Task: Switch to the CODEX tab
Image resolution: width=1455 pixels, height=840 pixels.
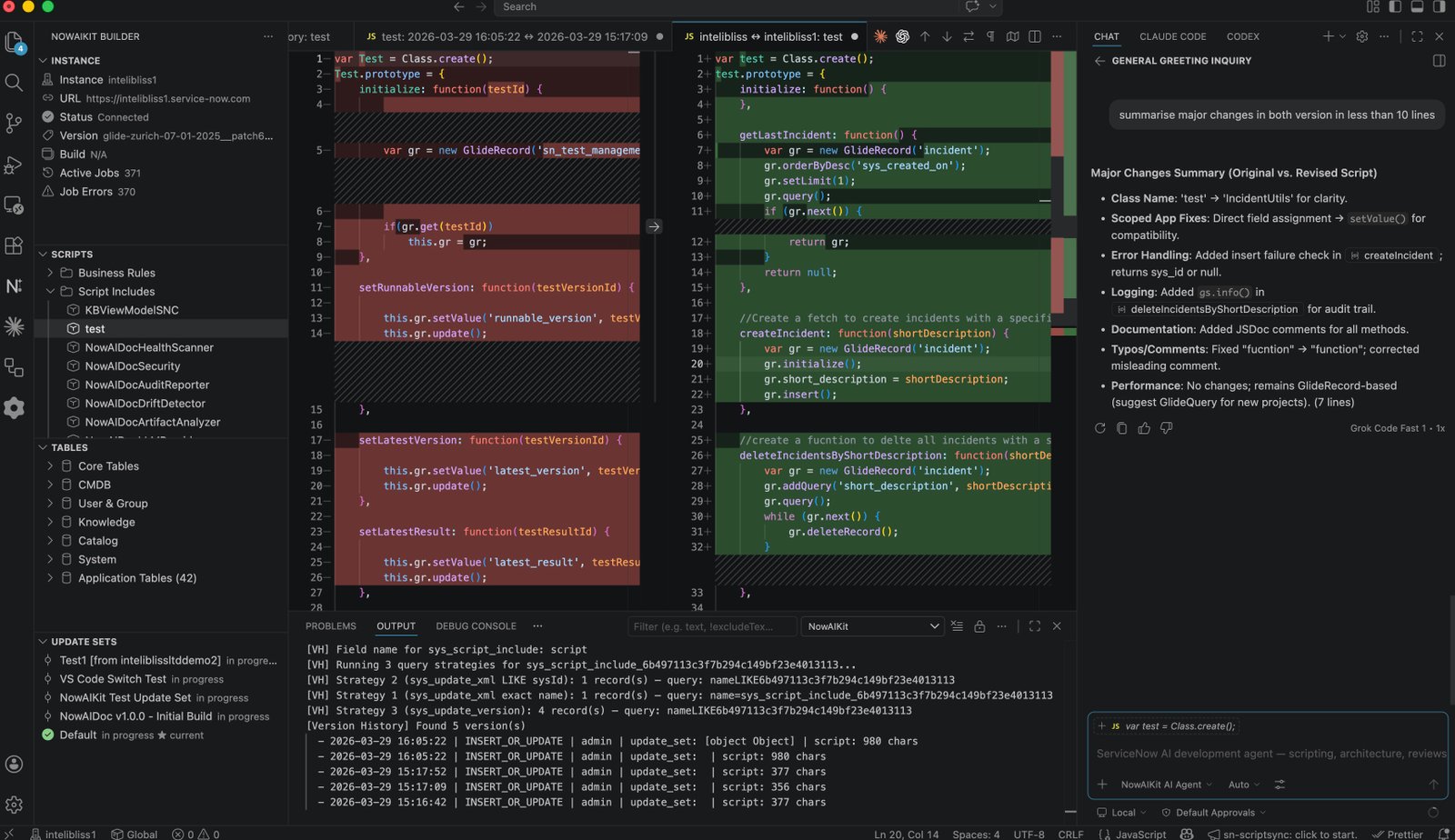Action: tap(1242, 36)
